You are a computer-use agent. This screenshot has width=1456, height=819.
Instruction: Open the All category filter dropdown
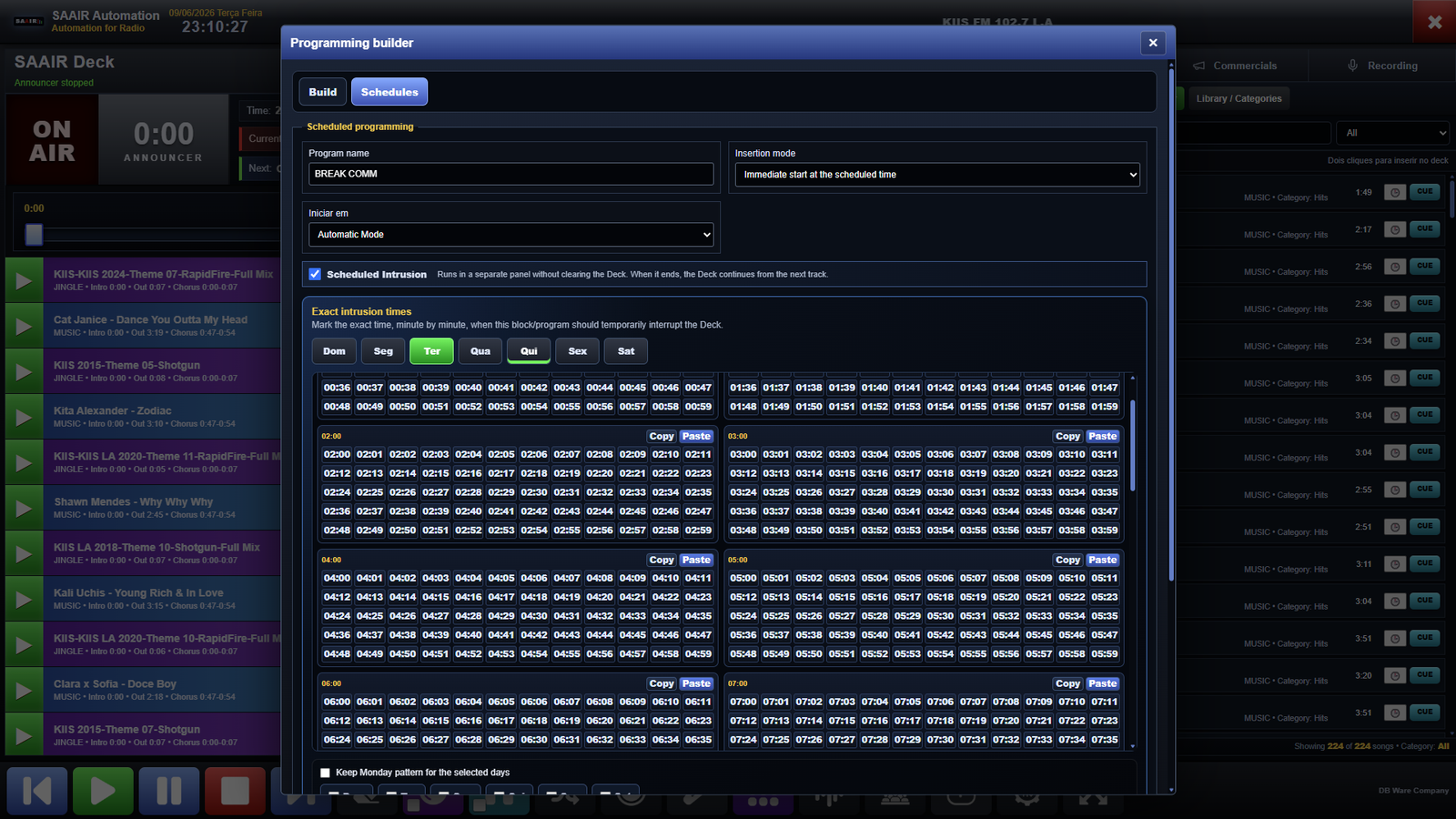pyautogui.click(x=1392, y=133)
